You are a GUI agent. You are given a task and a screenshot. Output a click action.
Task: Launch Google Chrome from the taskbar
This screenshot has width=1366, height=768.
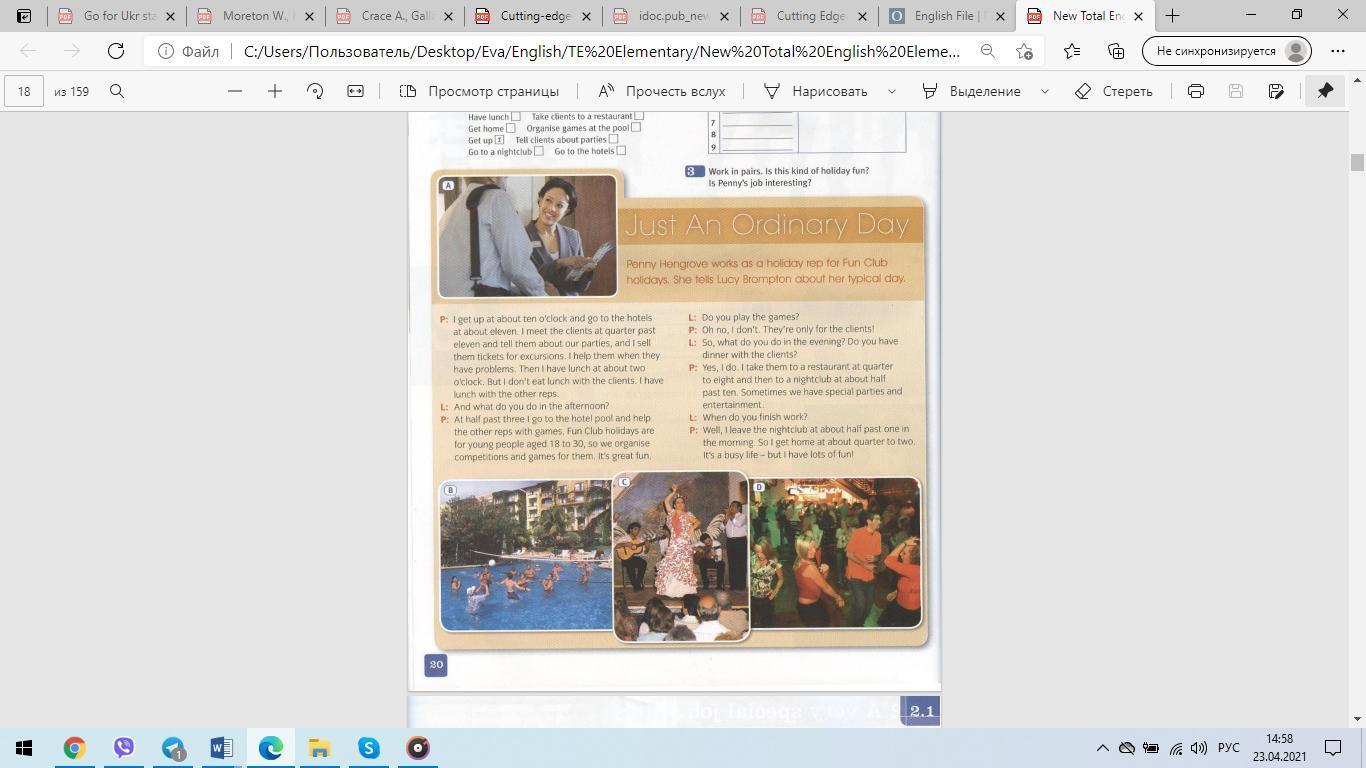(x=74, y=748)
